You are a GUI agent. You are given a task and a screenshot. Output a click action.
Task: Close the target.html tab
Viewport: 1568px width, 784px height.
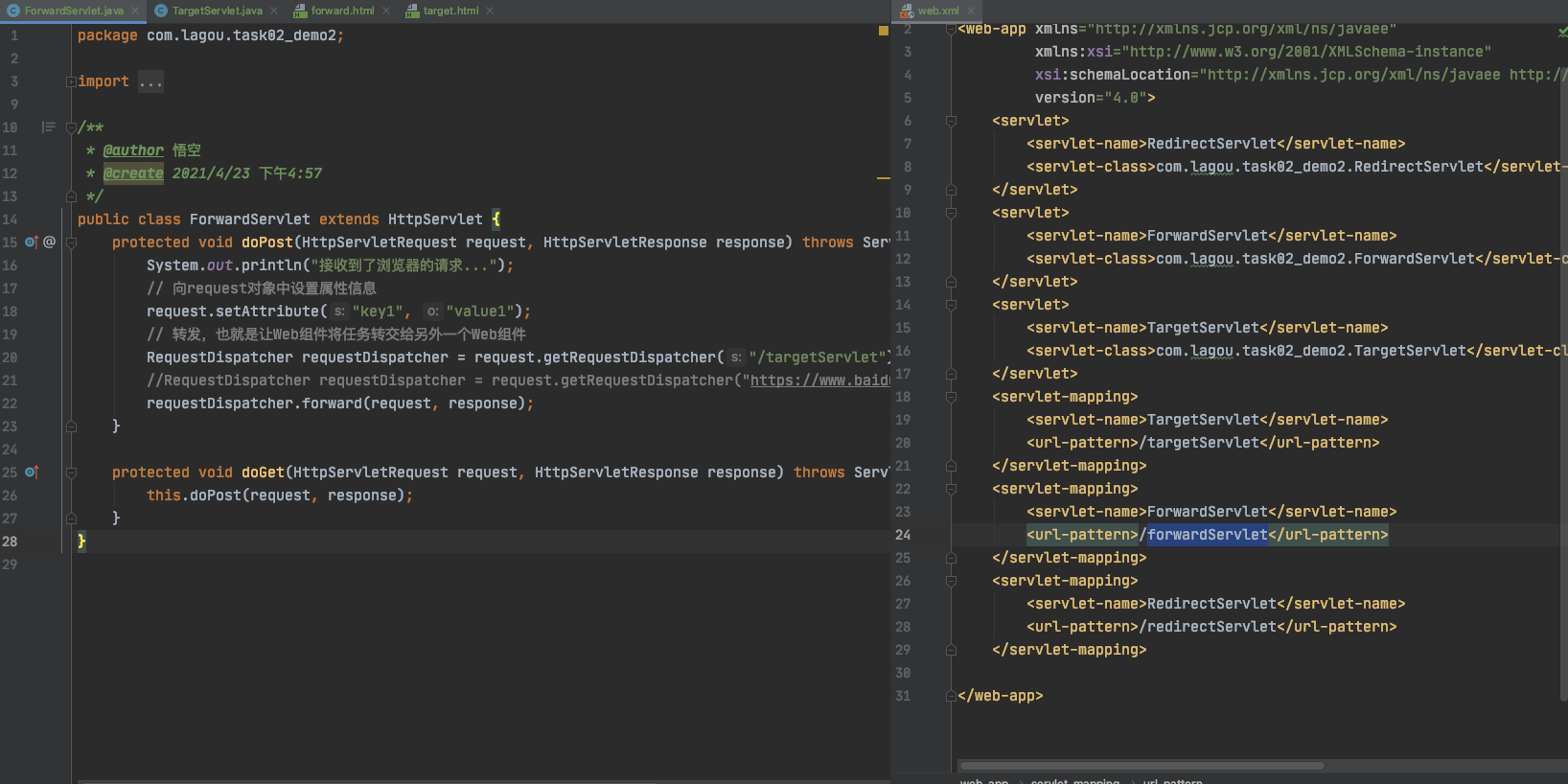490,11
